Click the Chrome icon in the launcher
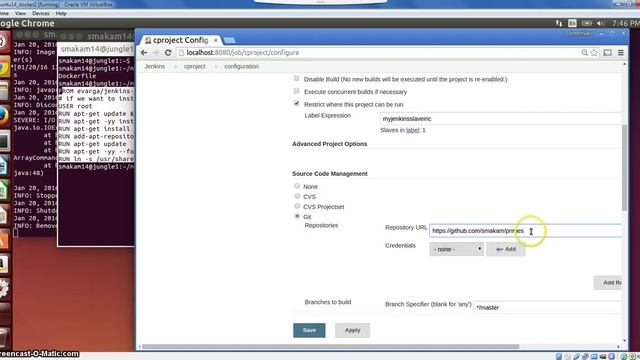Screen dimensions: 640x360 pyautogui.click(x=3, y=67)
